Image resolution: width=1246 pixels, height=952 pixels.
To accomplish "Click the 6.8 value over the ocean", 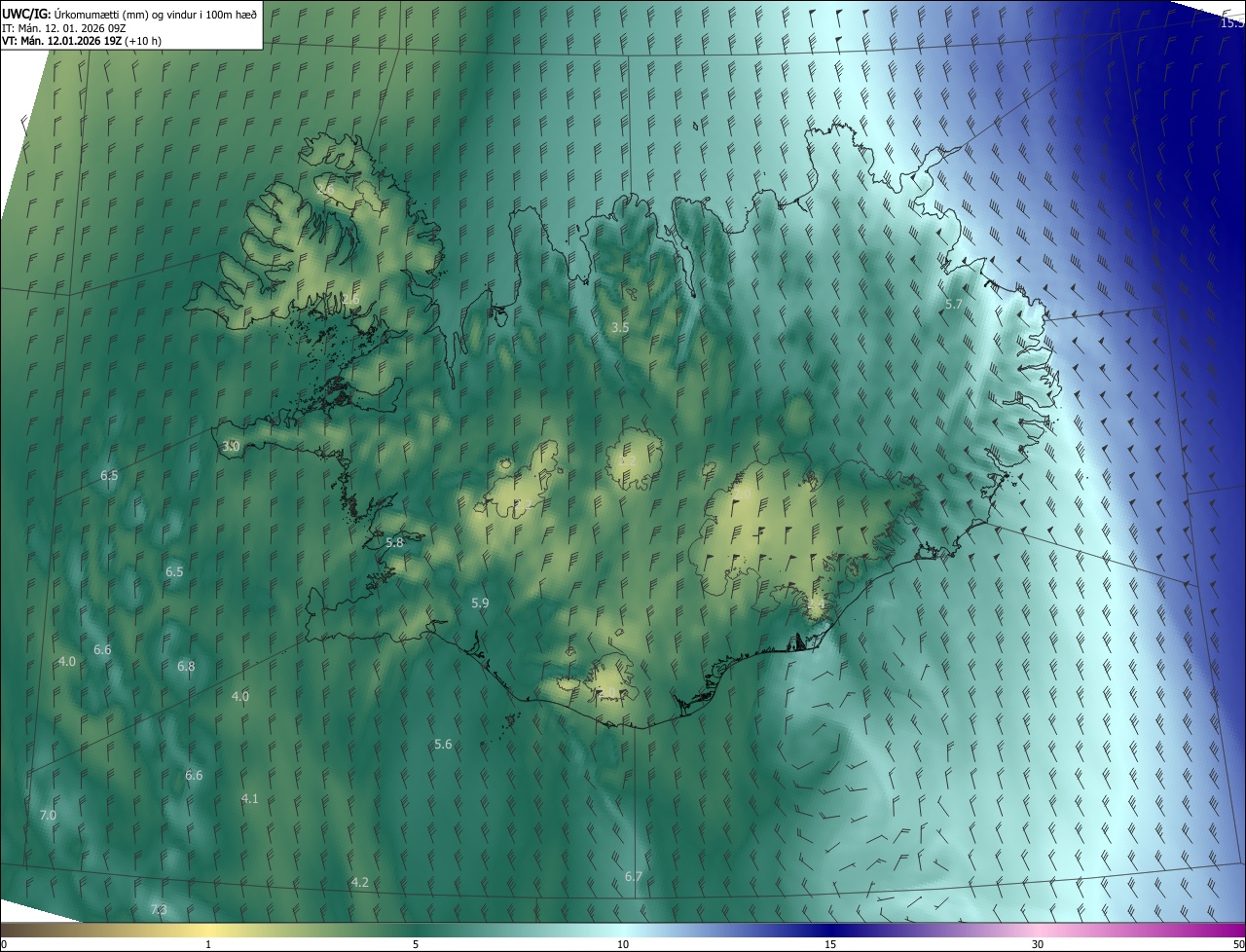I will (x=186, y=667).
